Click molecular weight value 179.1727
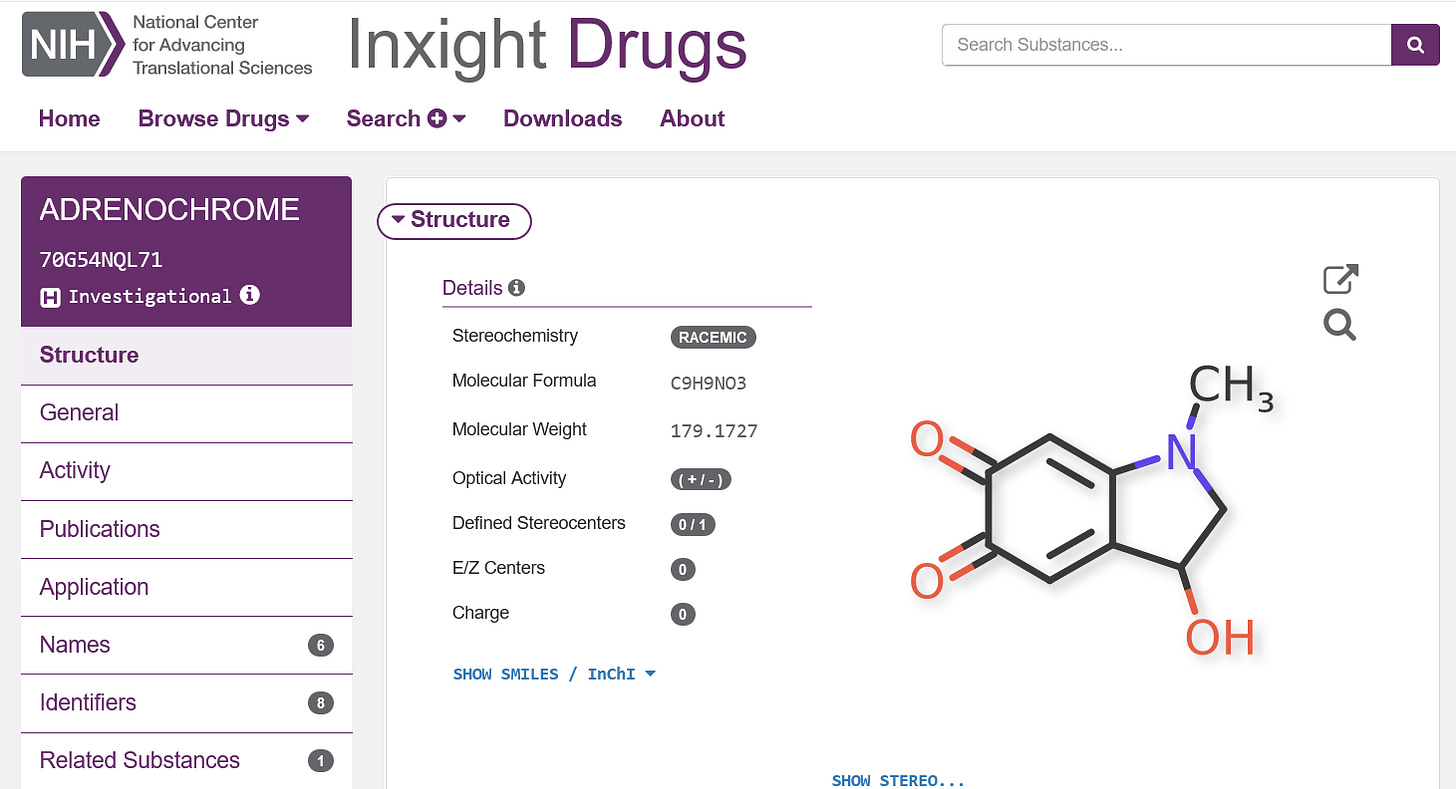Screen dimensions: 1456x789 point(714,431)
